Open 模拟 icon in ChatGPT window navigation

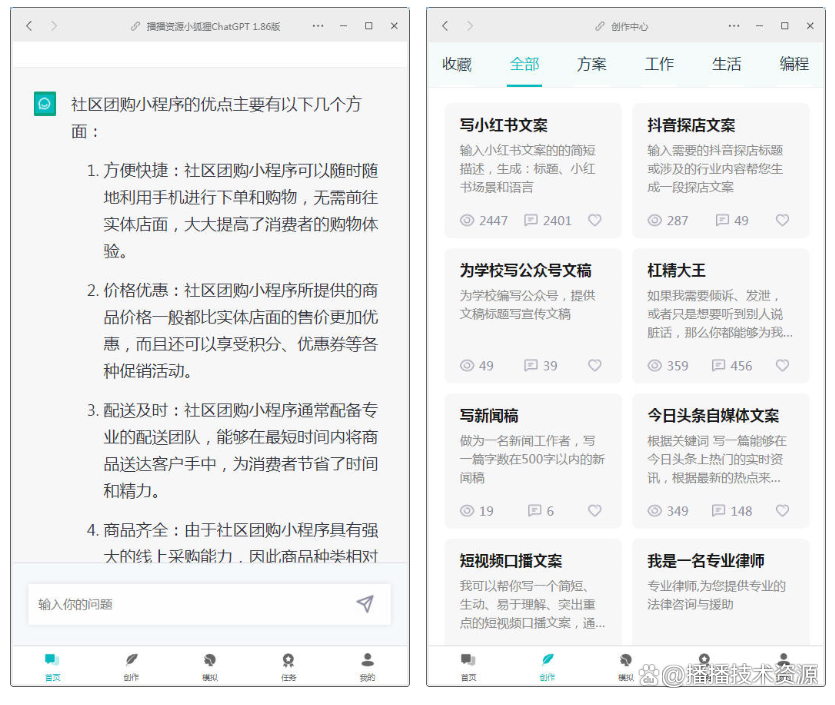209,660
